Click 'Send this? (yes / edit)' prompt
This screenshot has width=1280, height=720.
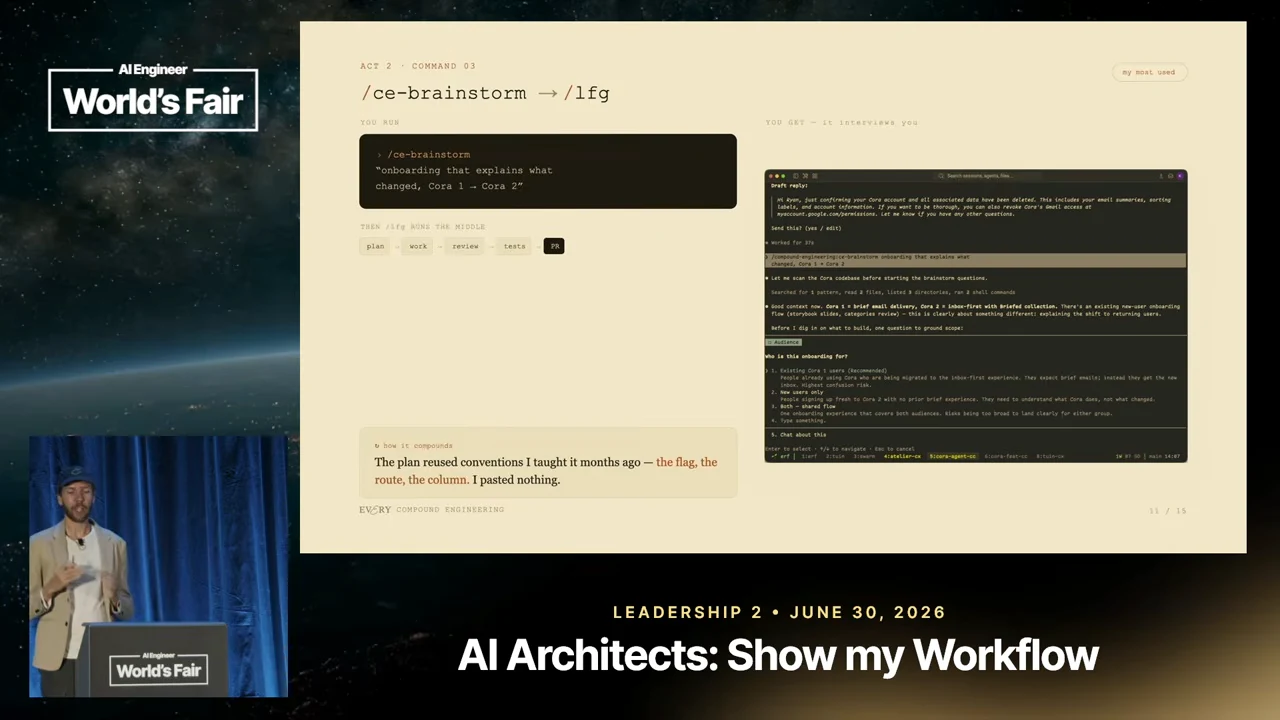tap(806, 228)
